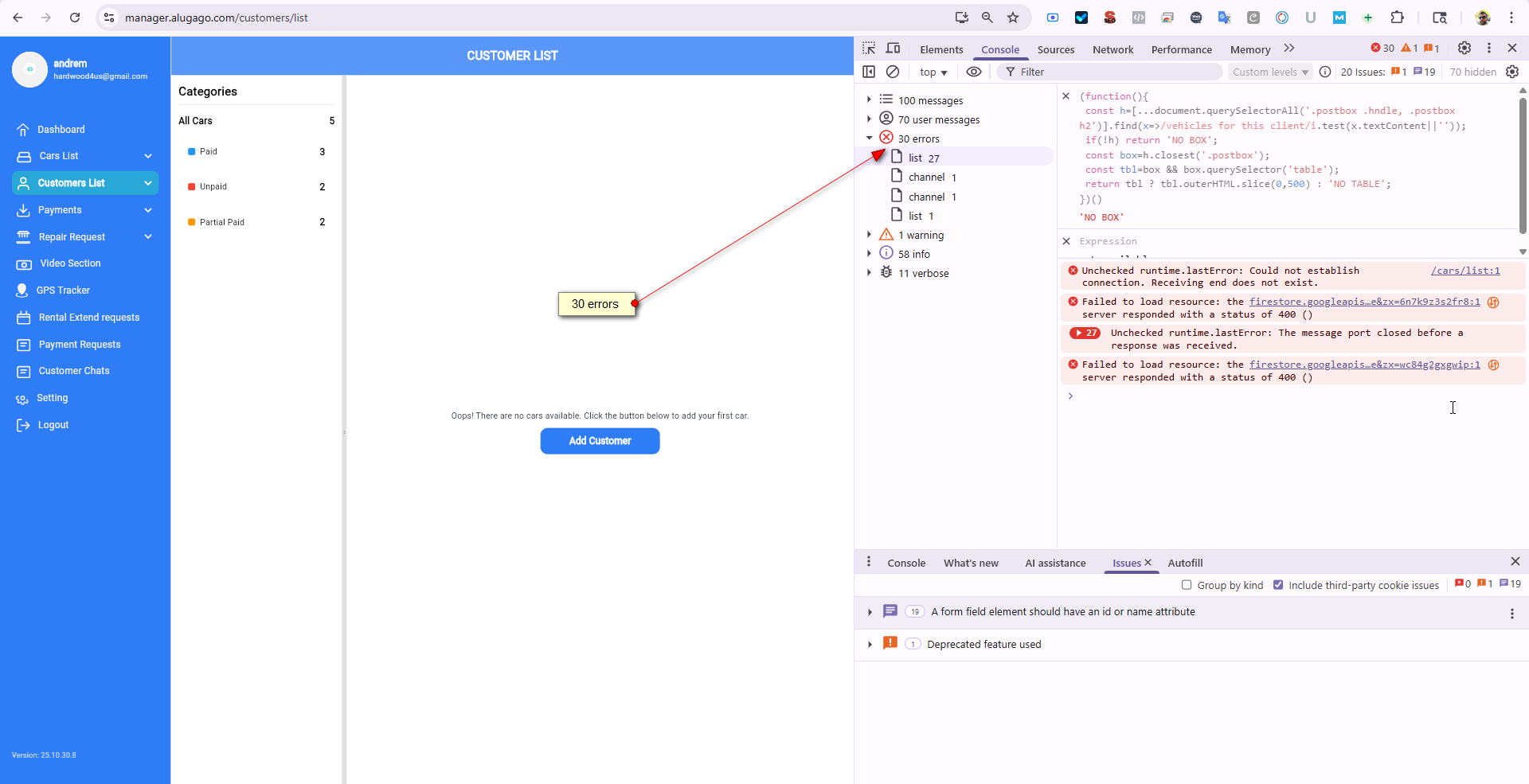Switch to the Network tab
The height and width of the screenshot is (784, 1529).
pos(1113,49)
